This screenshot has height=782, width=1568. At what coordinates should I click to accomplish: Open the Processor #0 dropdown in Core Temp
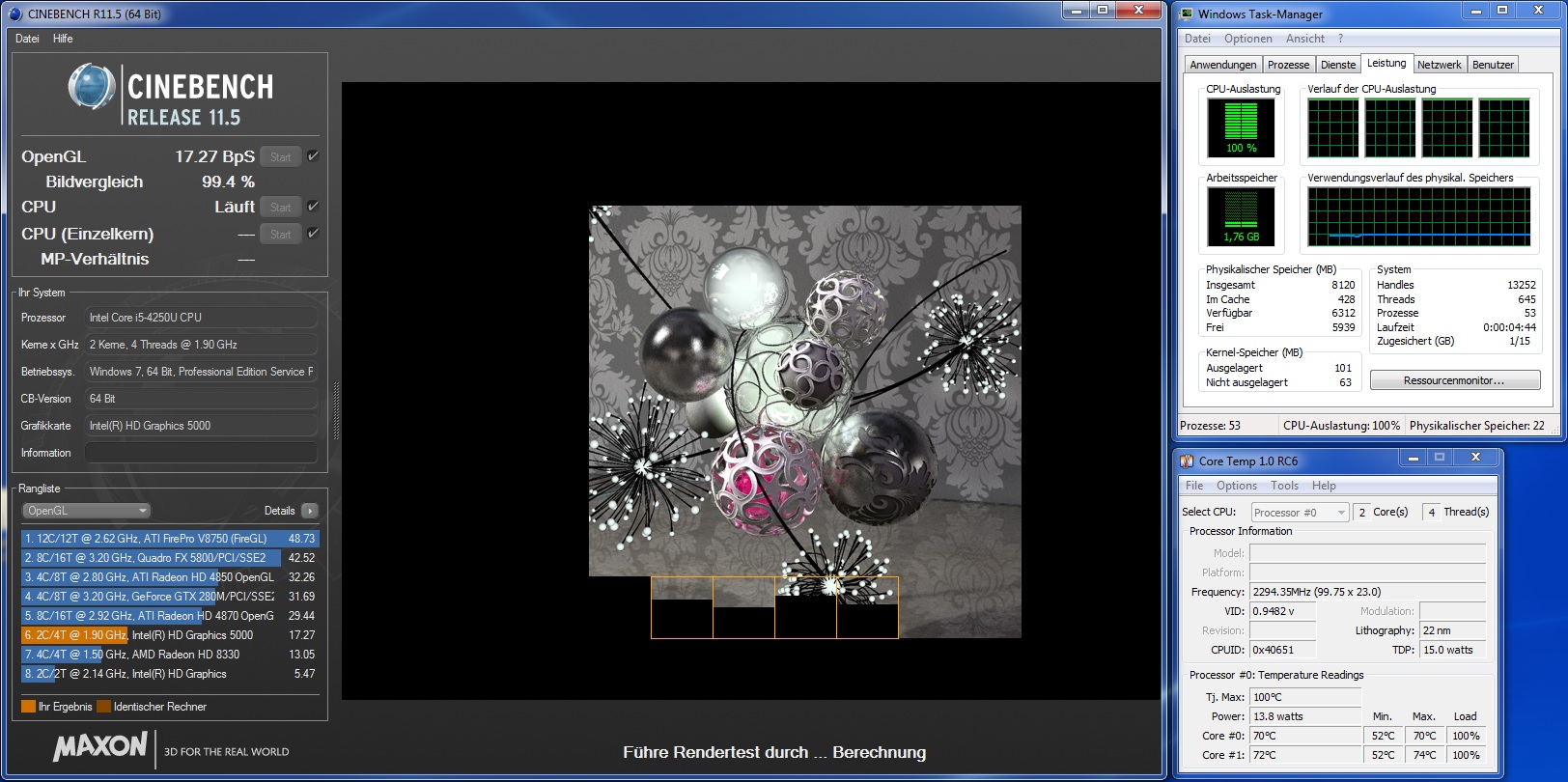[x=1300, y=513]
